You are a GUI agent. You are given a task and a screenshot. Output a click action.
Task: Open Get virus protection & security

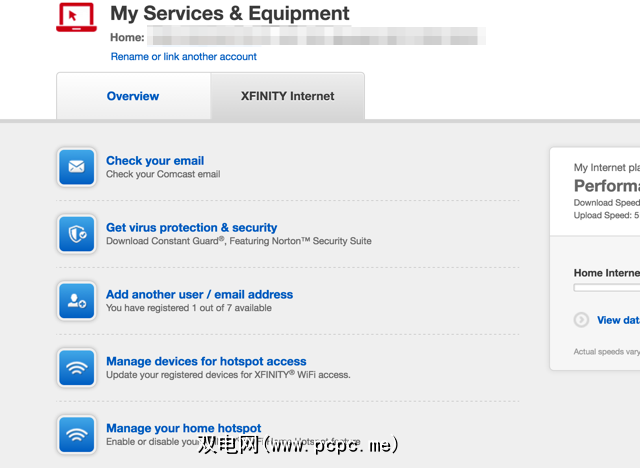click(192, 227)
